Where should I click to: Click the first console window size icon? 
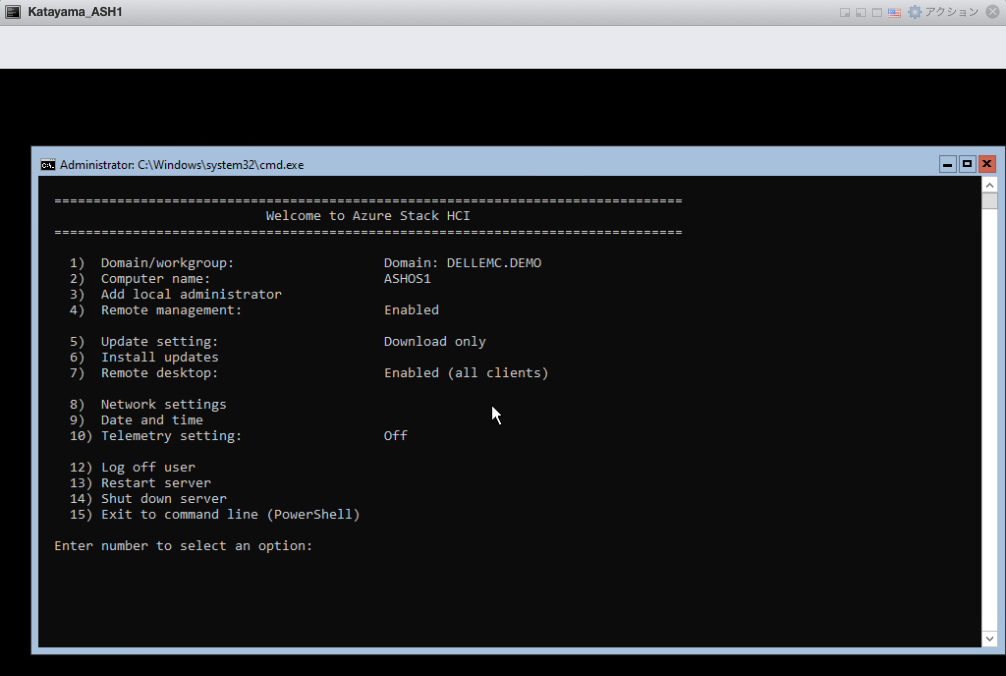(845, 12)
